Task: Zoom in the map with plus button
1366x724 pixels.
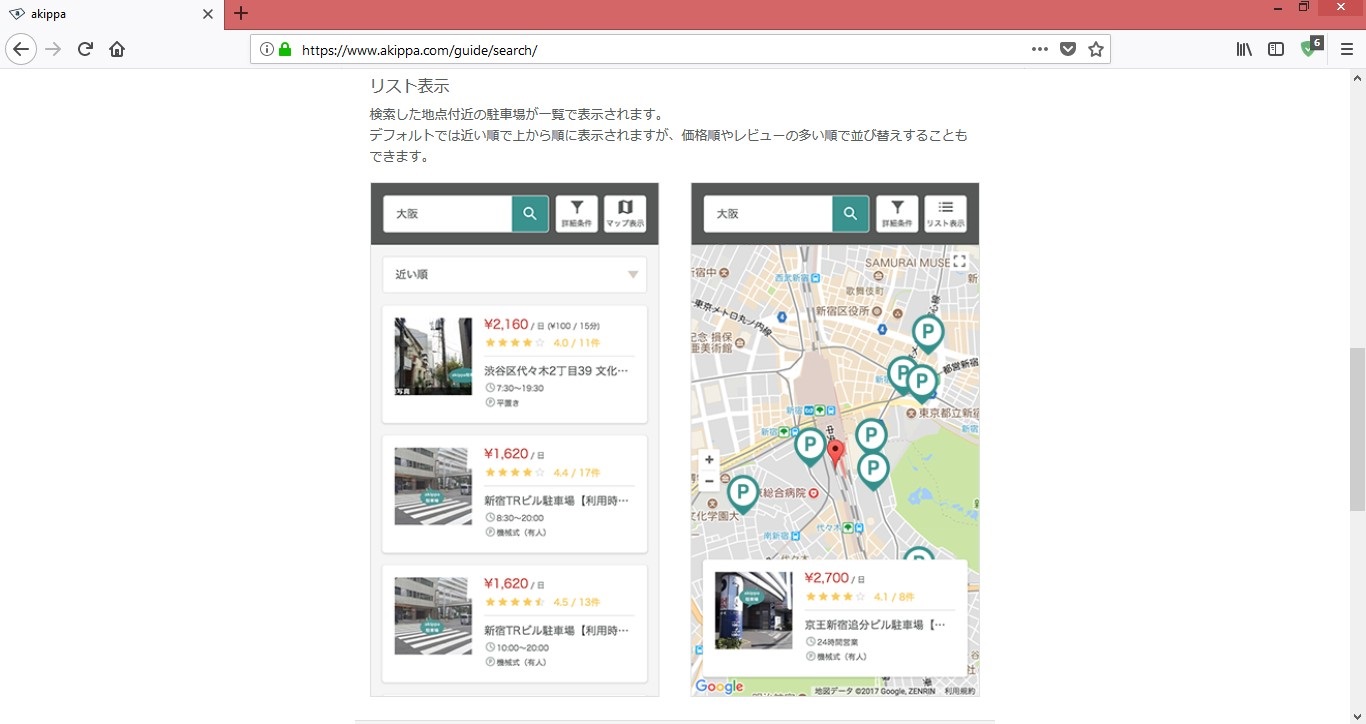Action: [x=709, y=460]
